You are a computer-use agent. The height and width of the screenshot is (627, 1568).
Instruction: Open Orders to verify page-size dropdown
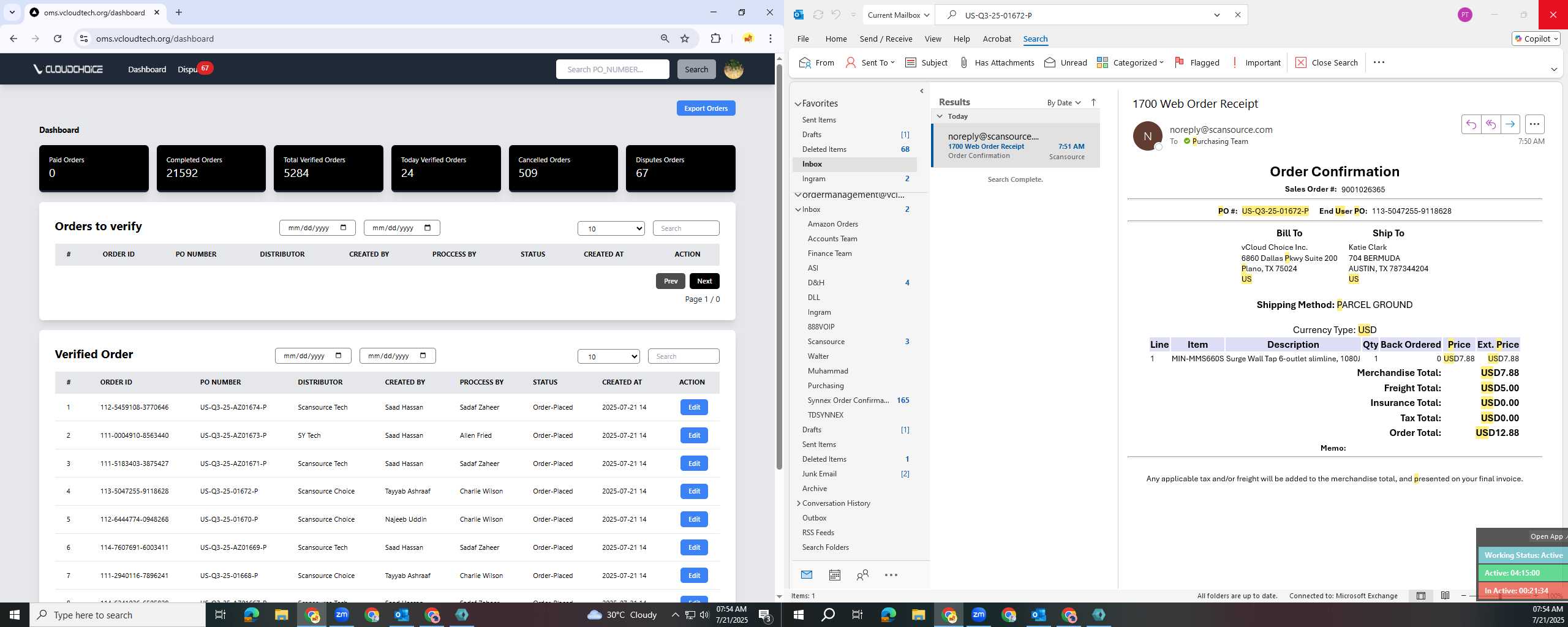611,228
